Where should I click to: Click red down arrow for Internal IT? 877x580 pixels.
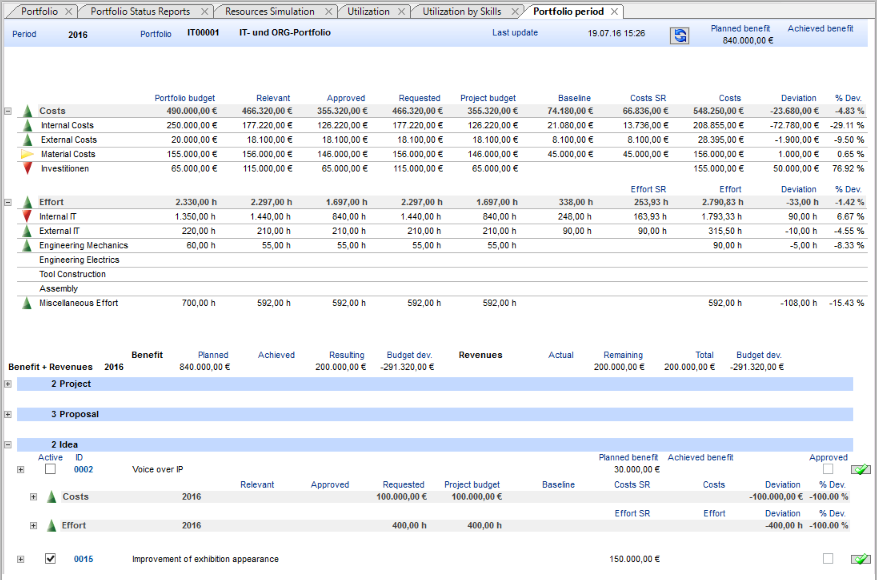click(27, 216)
